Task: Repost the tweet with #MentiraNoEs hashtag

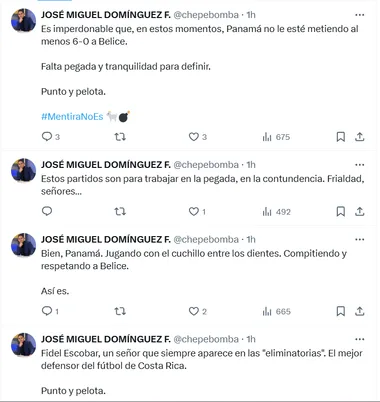Action: point(120,137)
